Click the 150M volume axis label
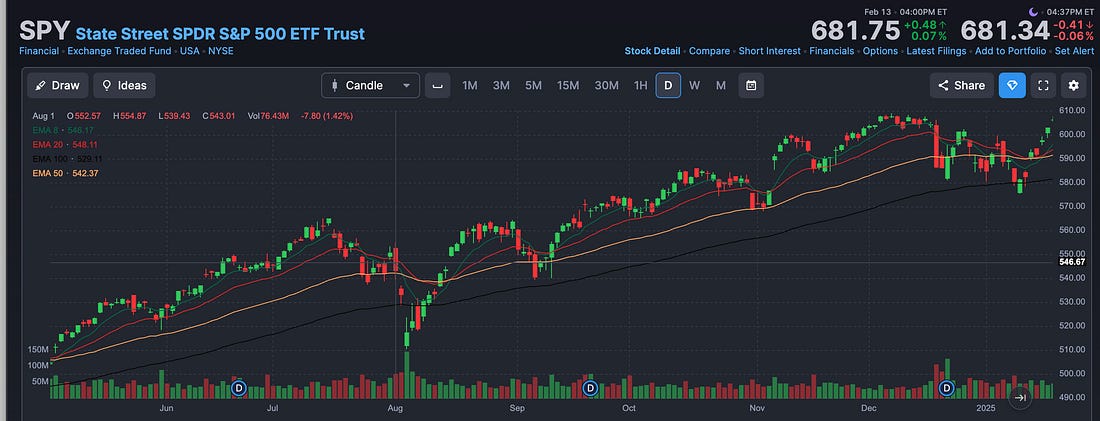 coord(38,349)
